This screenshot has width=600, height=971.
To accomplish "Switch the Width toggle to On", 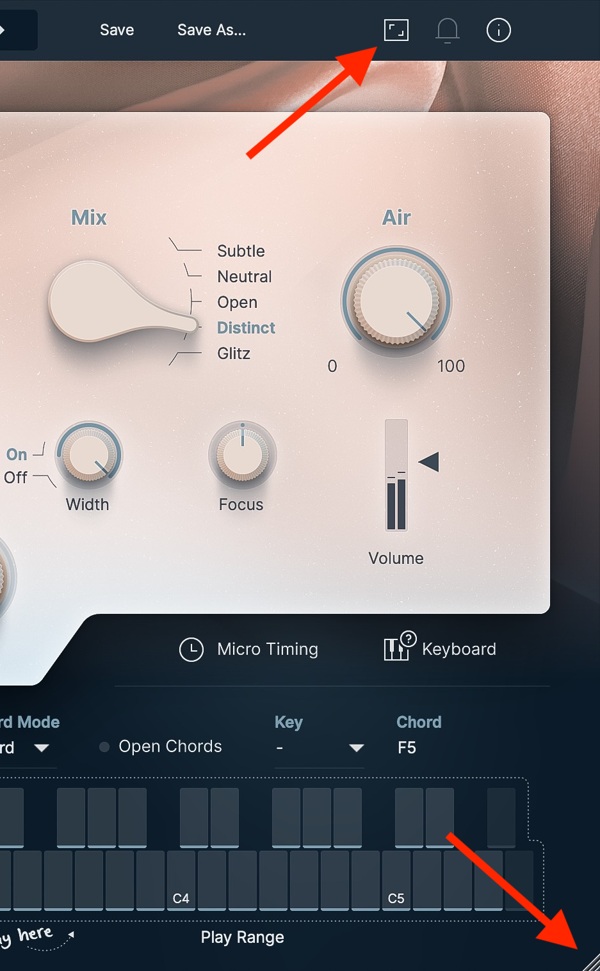I will click(x=17, y=454).
